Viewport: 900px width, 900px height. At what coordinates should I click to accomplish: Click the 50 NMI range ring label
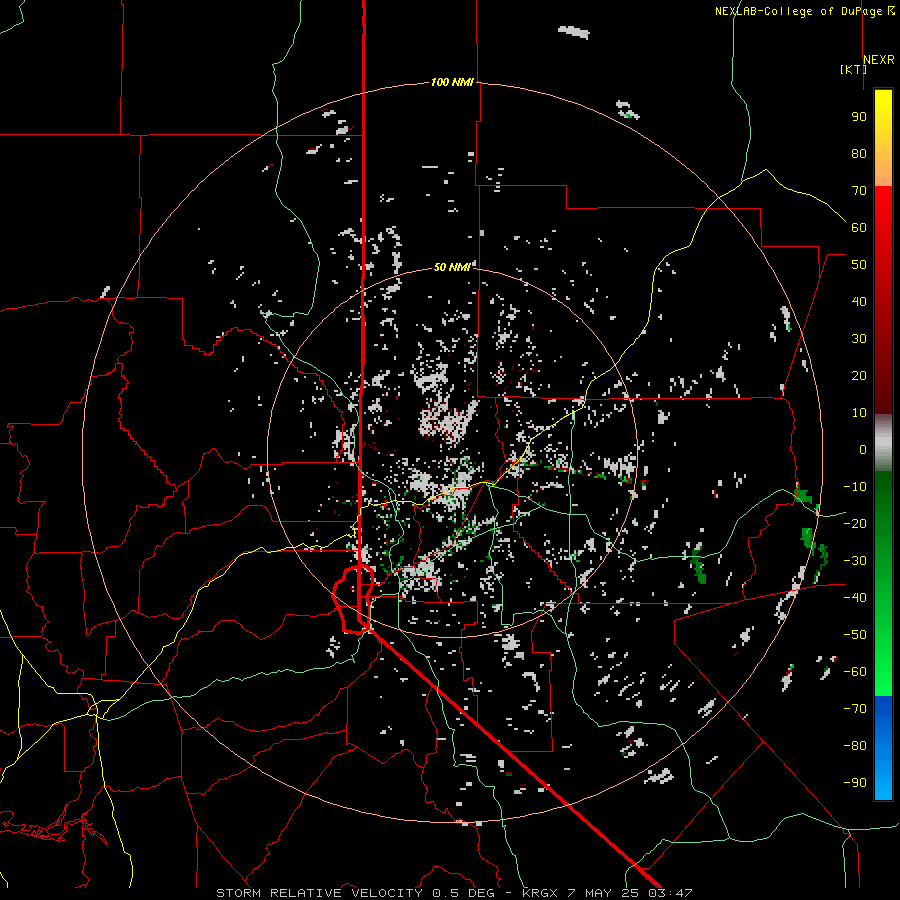pos(452,267)
